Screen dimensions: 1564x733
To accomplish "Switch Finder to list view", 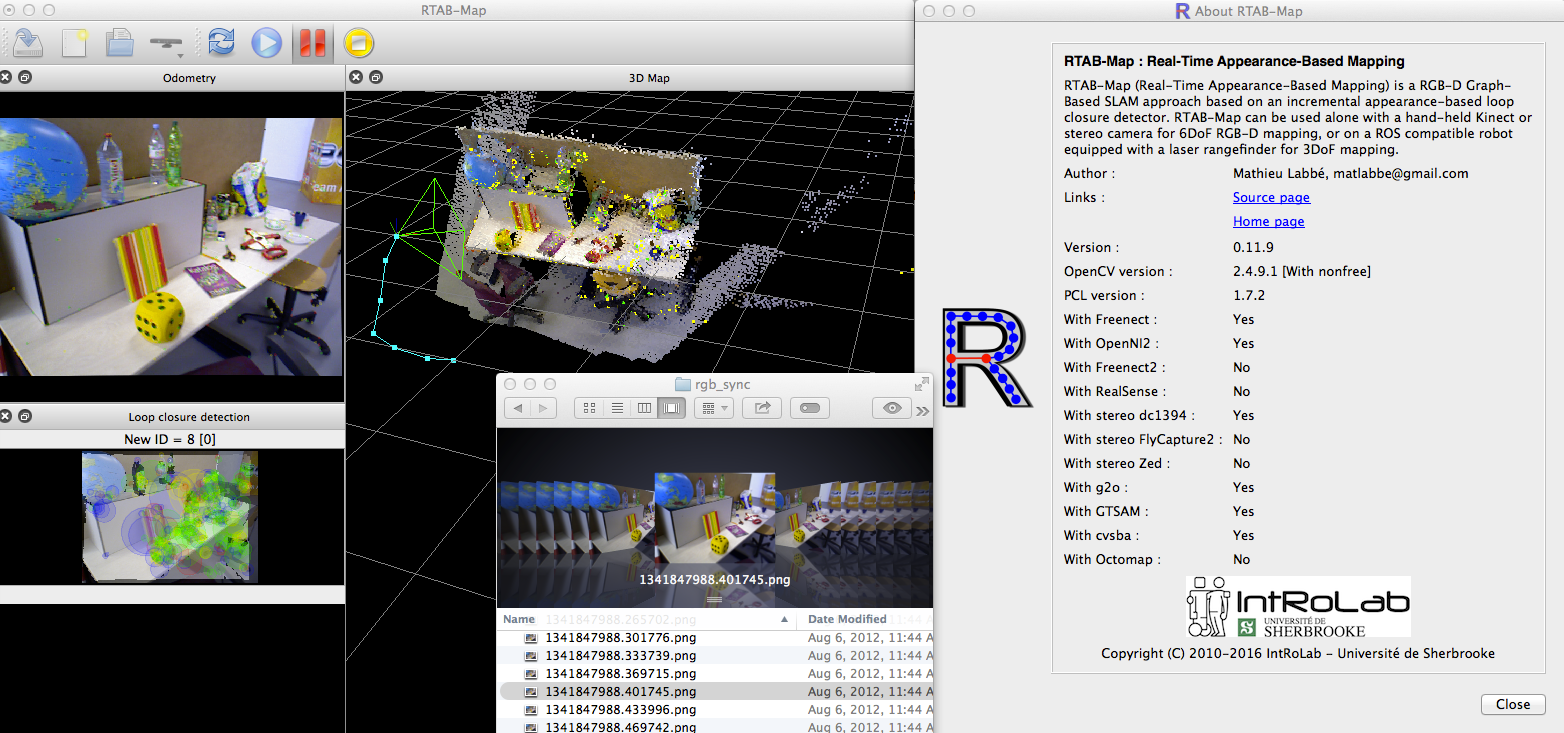I will pyautogui.click(x=617, y=408).
